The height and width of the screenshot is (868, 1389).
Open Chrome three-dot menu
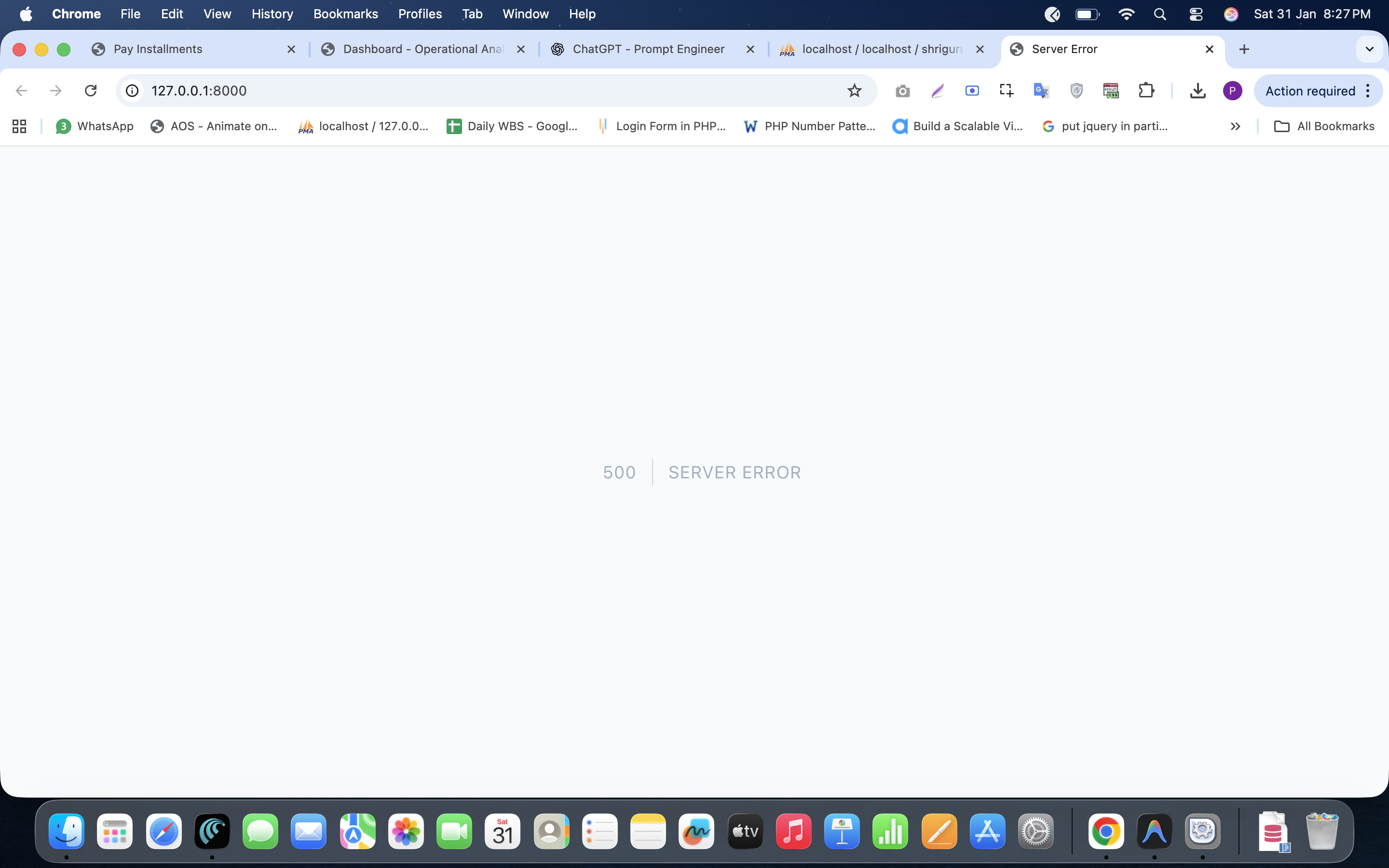pyautogui.click(x=1368, y=91)
